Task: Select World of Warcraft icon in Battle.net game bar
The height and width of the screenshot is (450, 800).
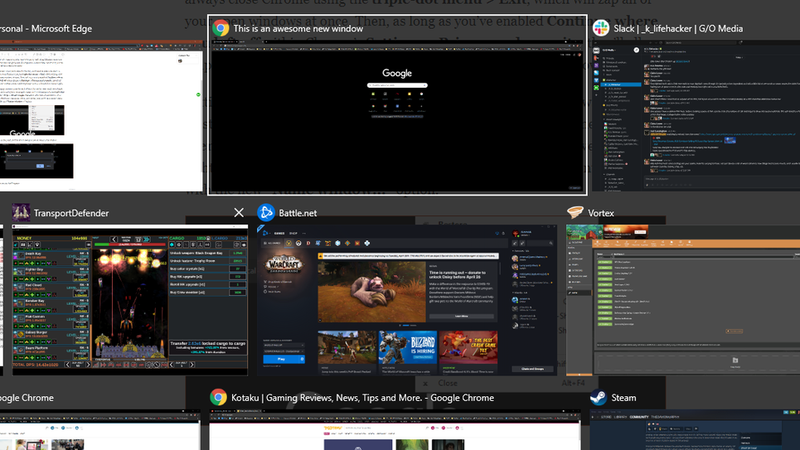Action: tap(289, 243)
